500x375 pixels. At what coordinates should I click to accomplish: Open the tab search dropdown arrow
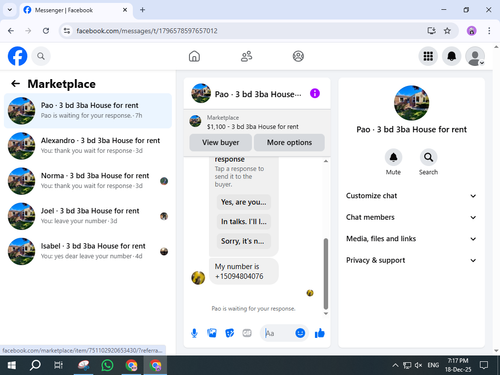pyautogui.click(x=10, y=10)
